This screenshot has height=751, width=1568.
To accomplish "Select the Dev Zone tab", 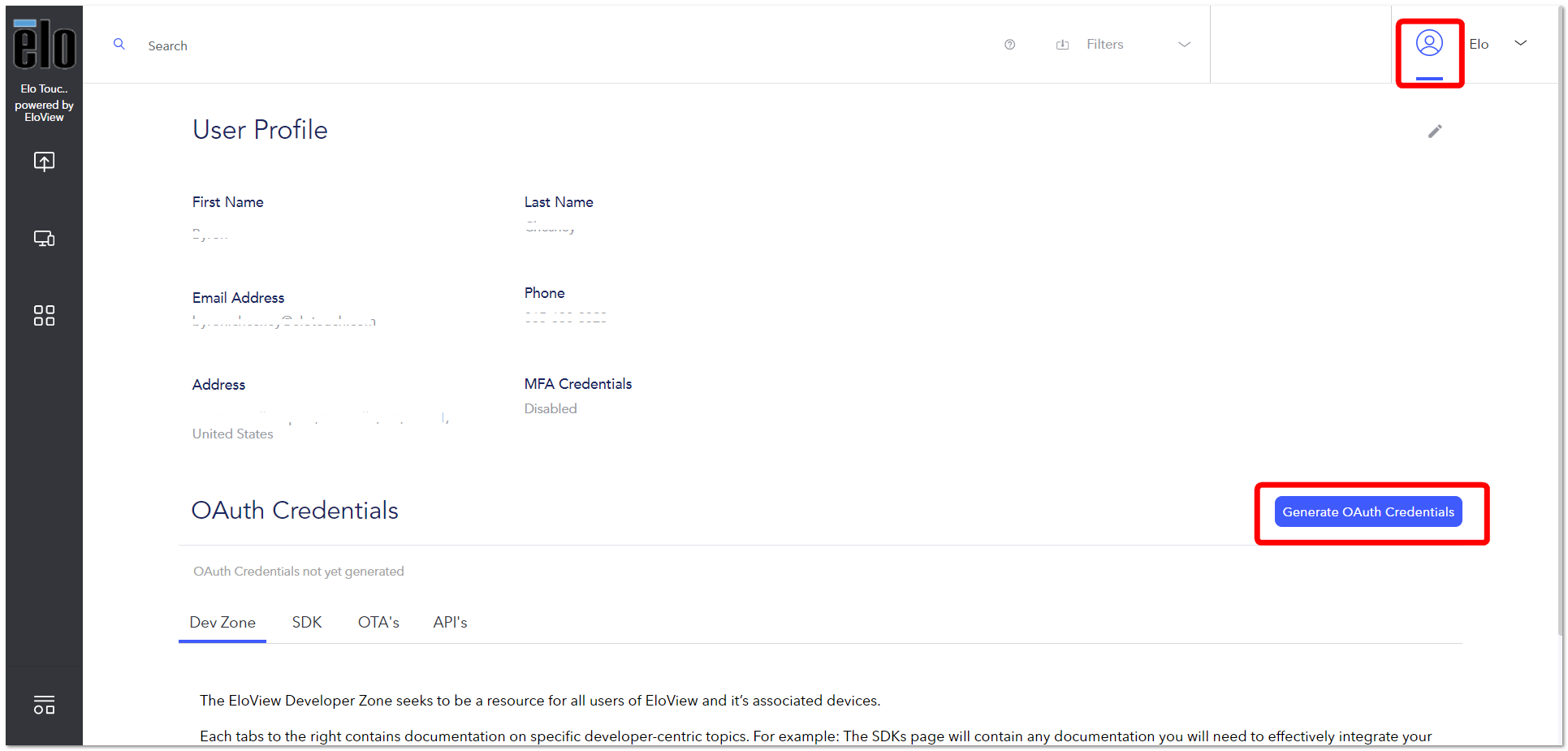I will [222, 622].
